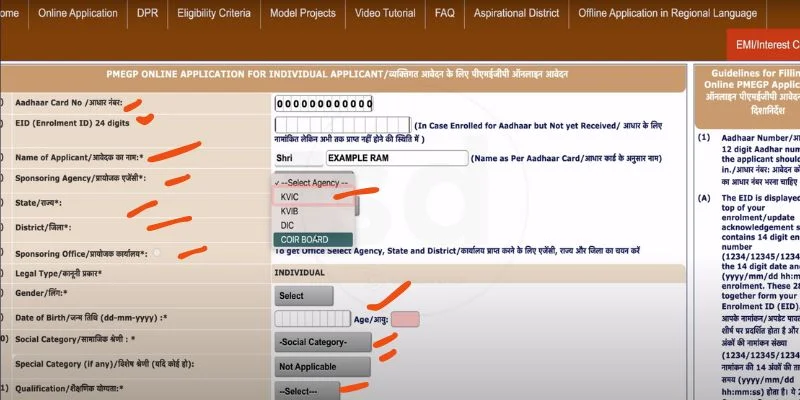Viewport: 800px width, 400px height.
Task: Click the Sponsoring Agency label
Action: 81,179
